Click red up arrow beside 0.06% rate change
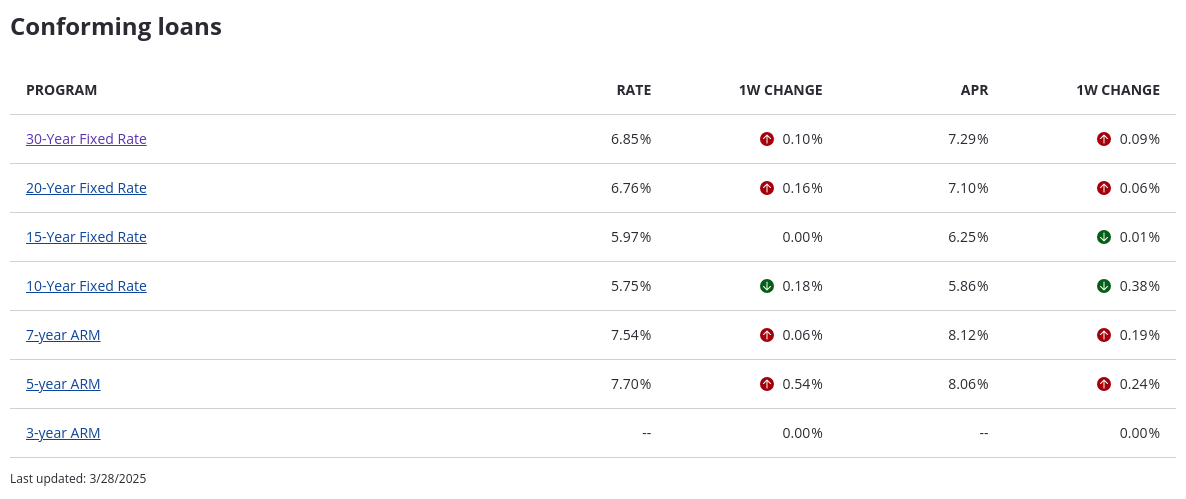Image resolution: width=1186 pixels, height=499 pixels. tap(767, 335)
